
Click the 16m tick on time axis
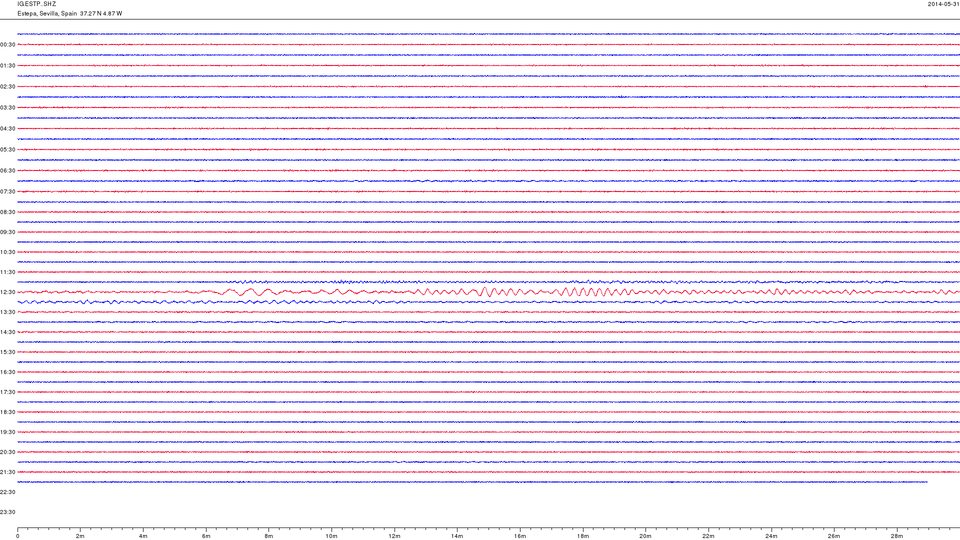pyautogui.click(x=520, y=536)
